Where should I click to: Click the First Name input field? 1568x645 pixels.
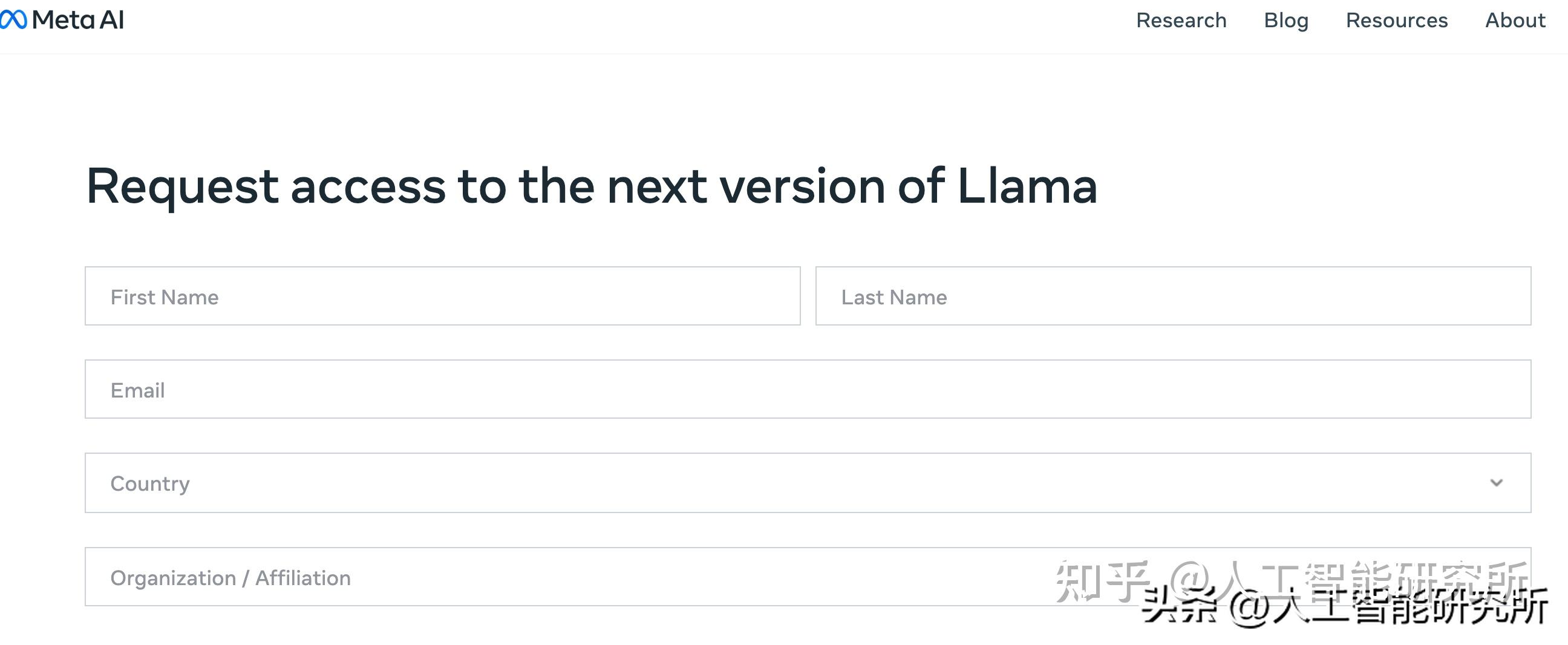(443, 296)
